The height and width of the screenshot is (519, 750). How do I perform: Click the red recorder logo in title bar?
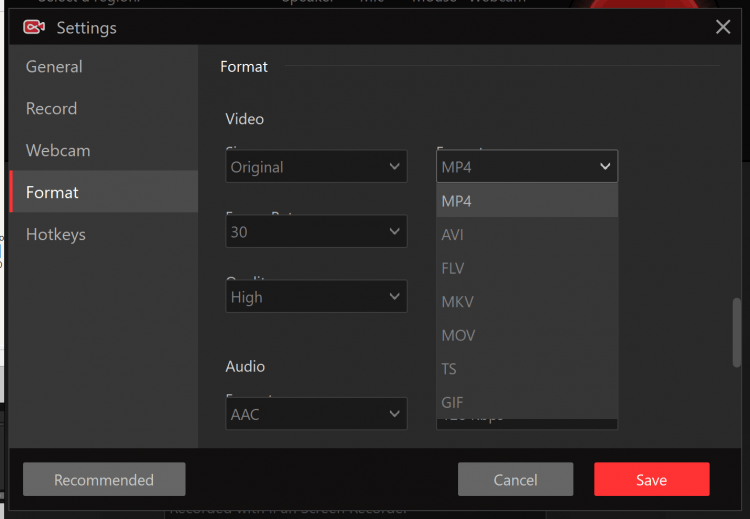(34, 27)
